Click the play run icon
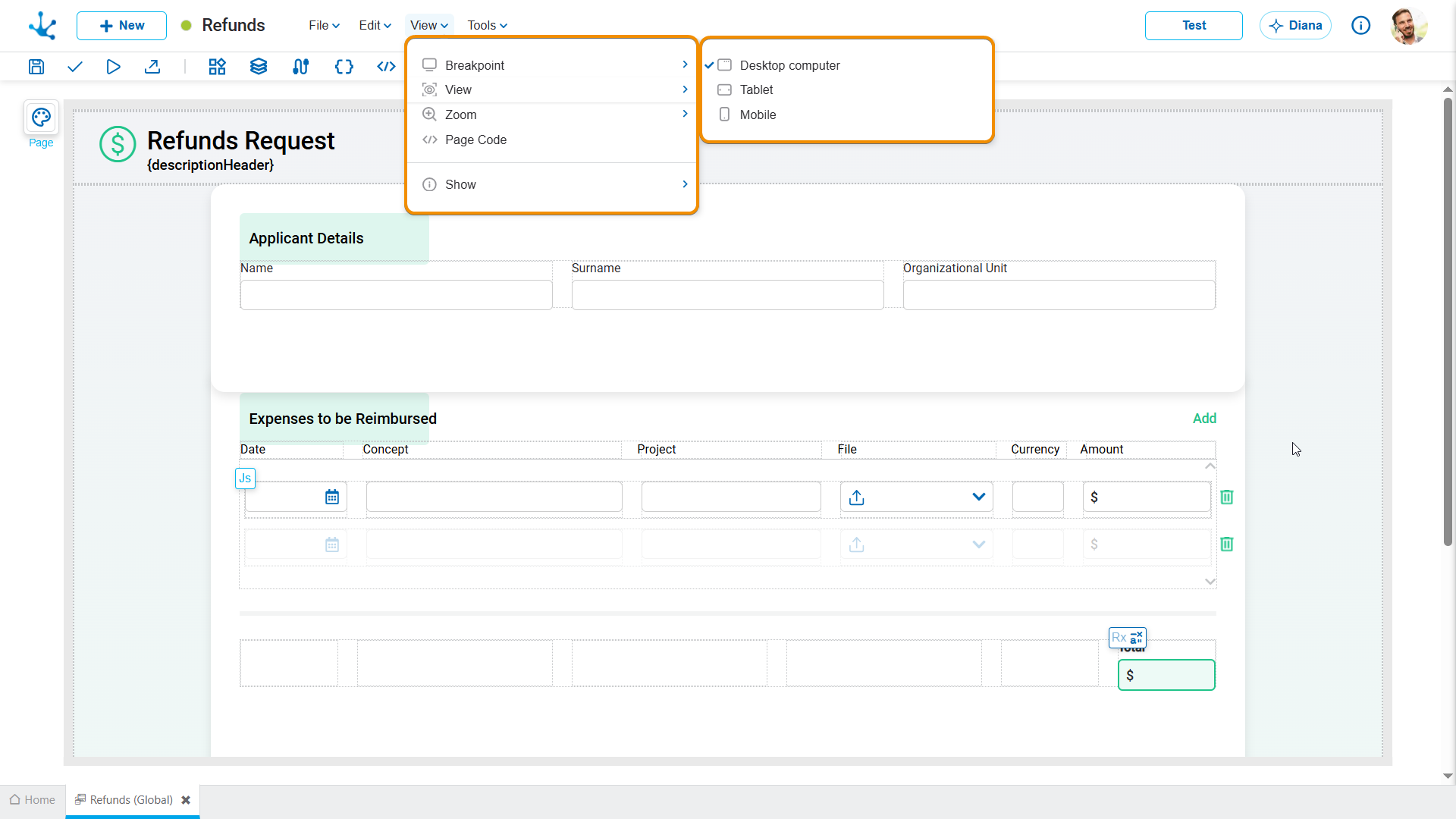This screenshot has width=1456, height=819. 114,67
